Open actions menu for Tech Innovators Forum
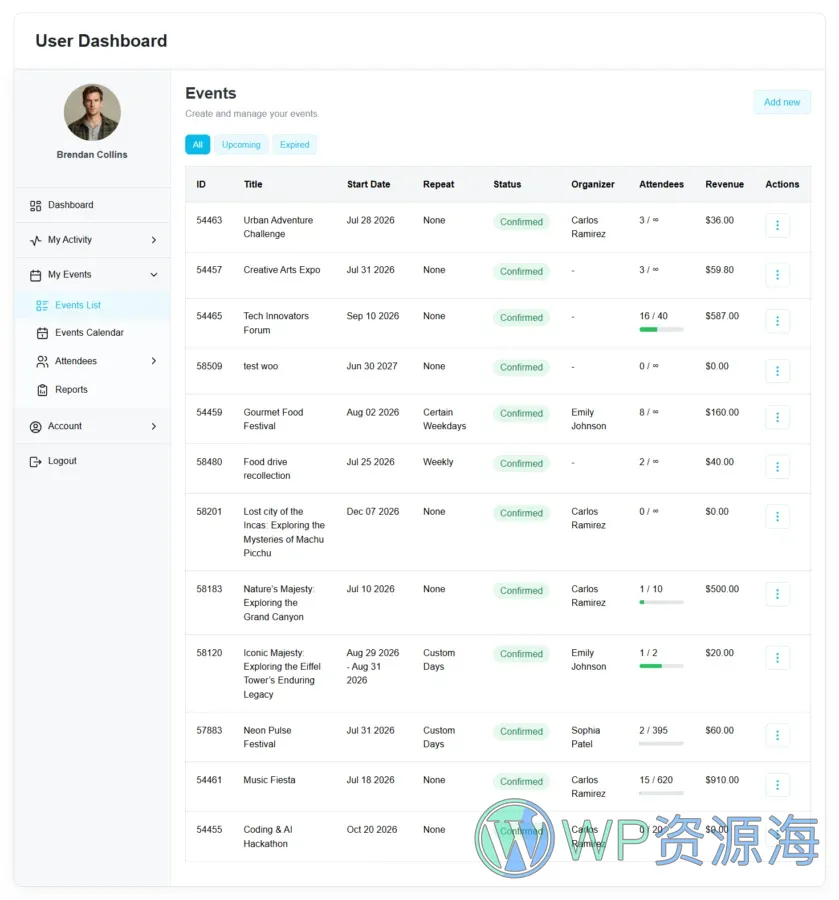This screenshot has width=839, height=900. click(x=777, y=321)
